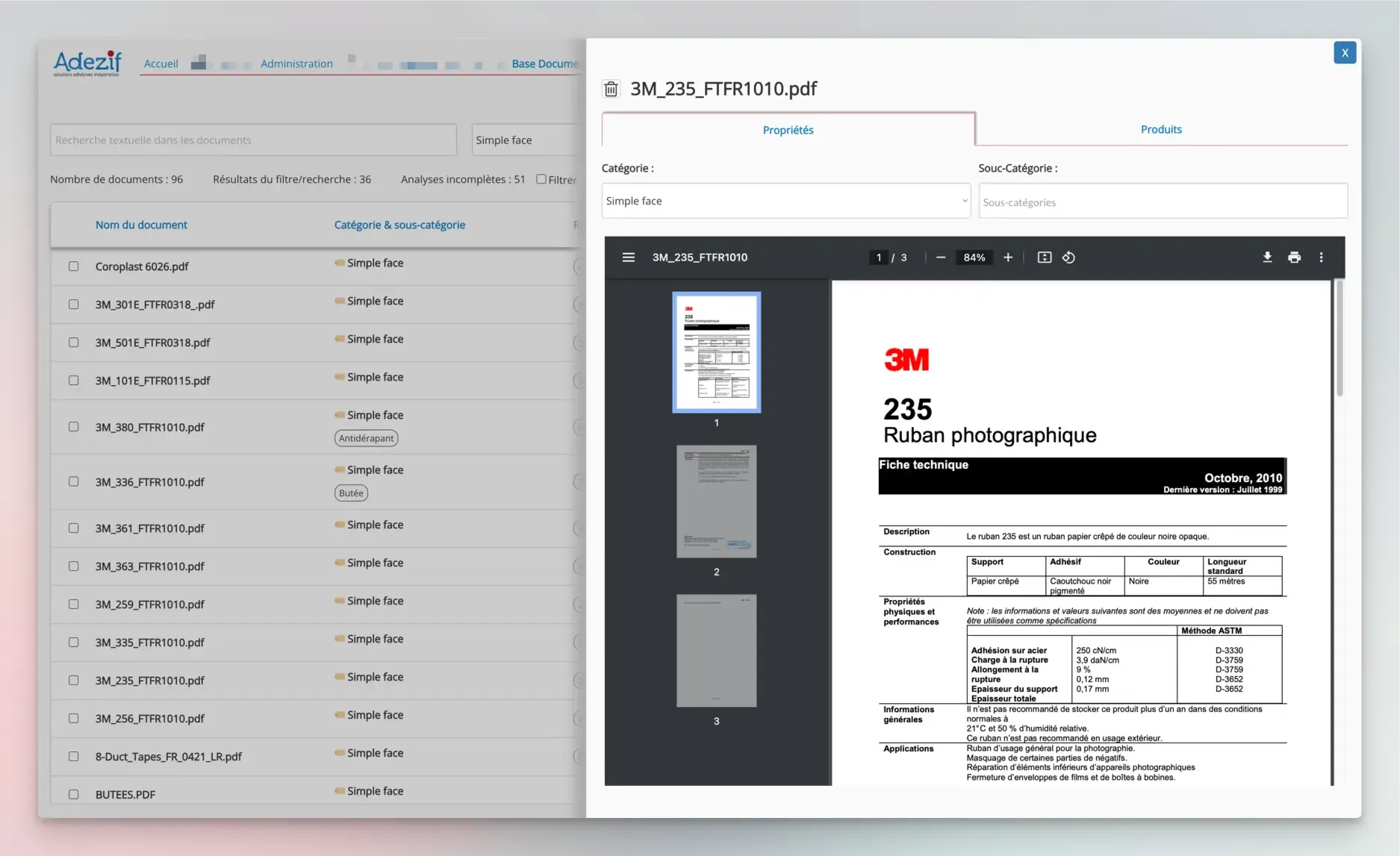Check Coroplast 6026.pdf row checkbox
Viewport: 1400px width, 856px height.
point(73,266)
